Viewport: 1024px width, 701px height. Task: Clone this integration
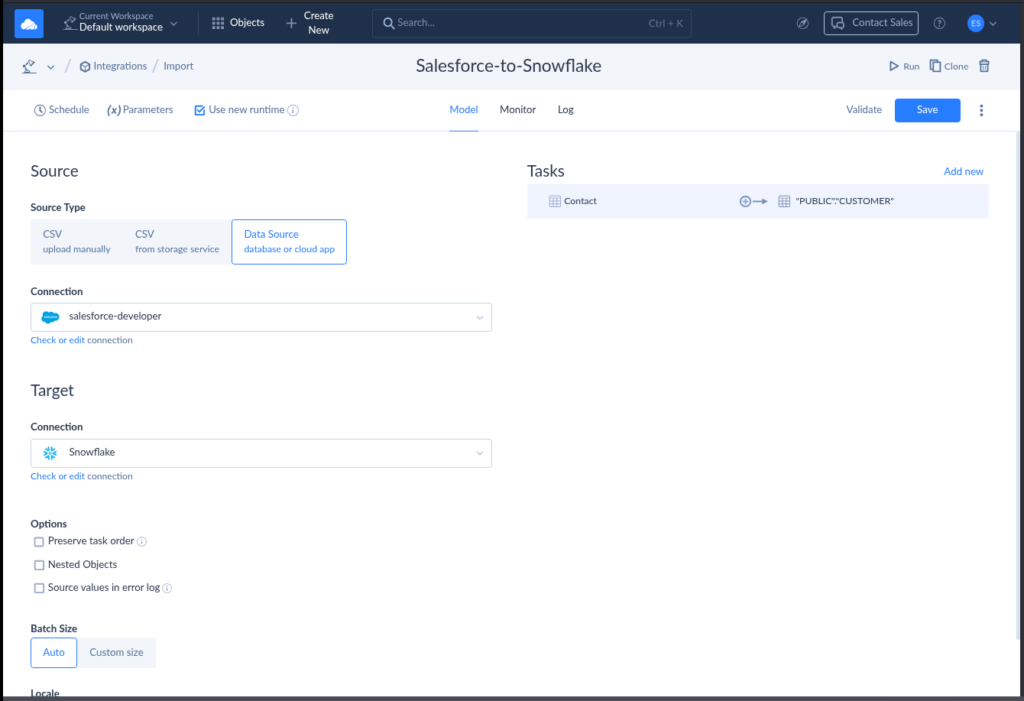point(949,66)
